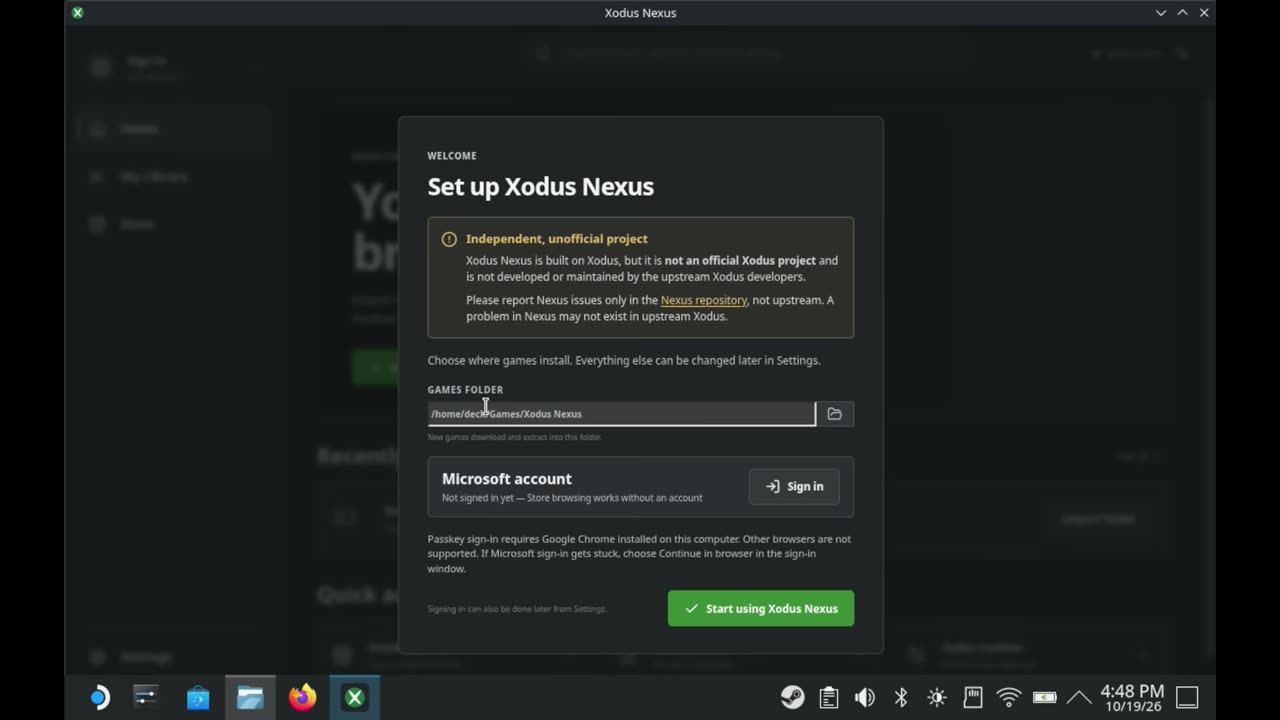This screenshot has width=1280, height=720.
Task: Select the Xodus Nexus taskbar entry
Action: pos(354,697)
